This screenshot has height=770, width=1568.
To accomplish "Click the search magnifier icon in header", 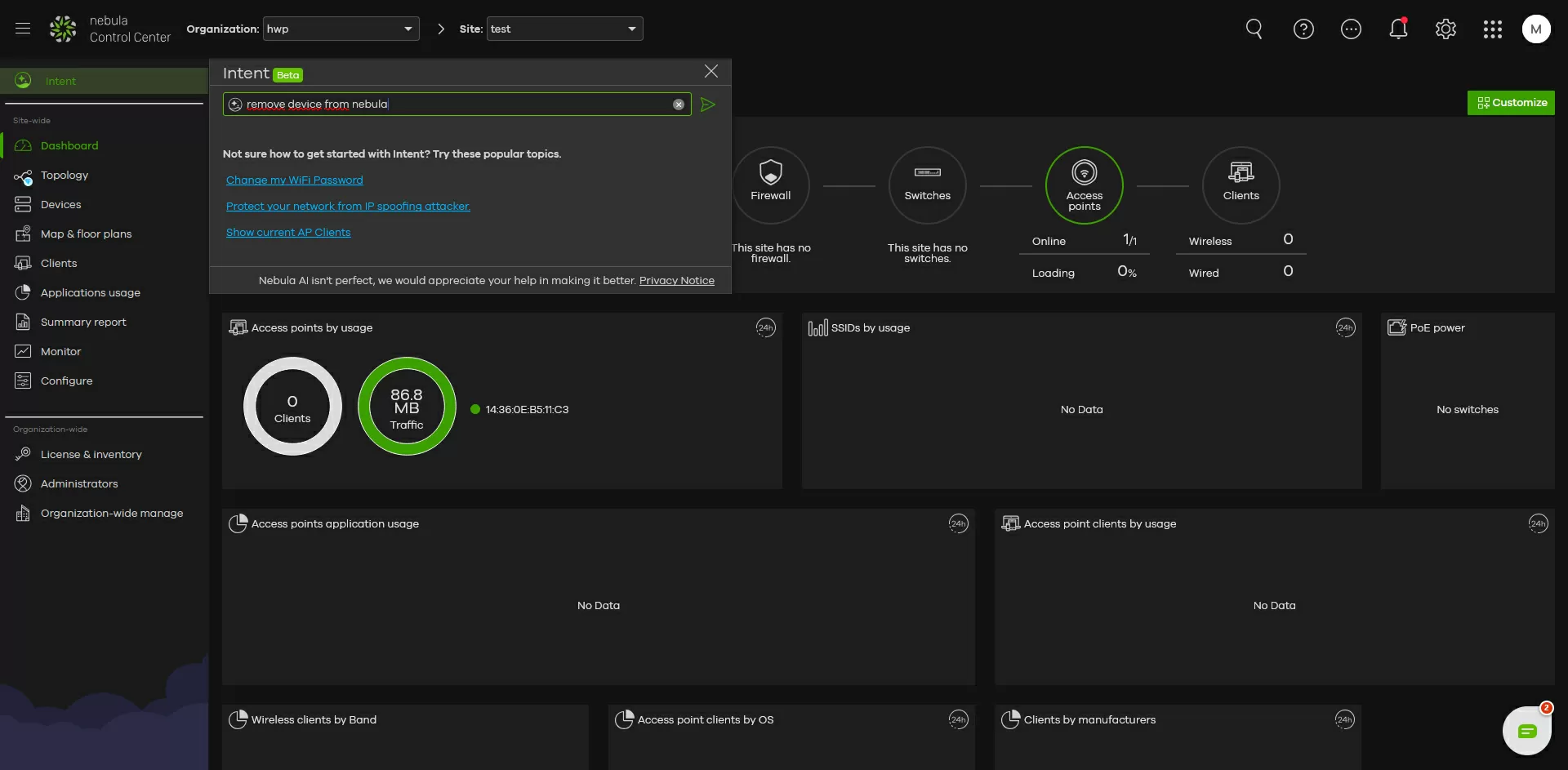I will coord(1254,29).
